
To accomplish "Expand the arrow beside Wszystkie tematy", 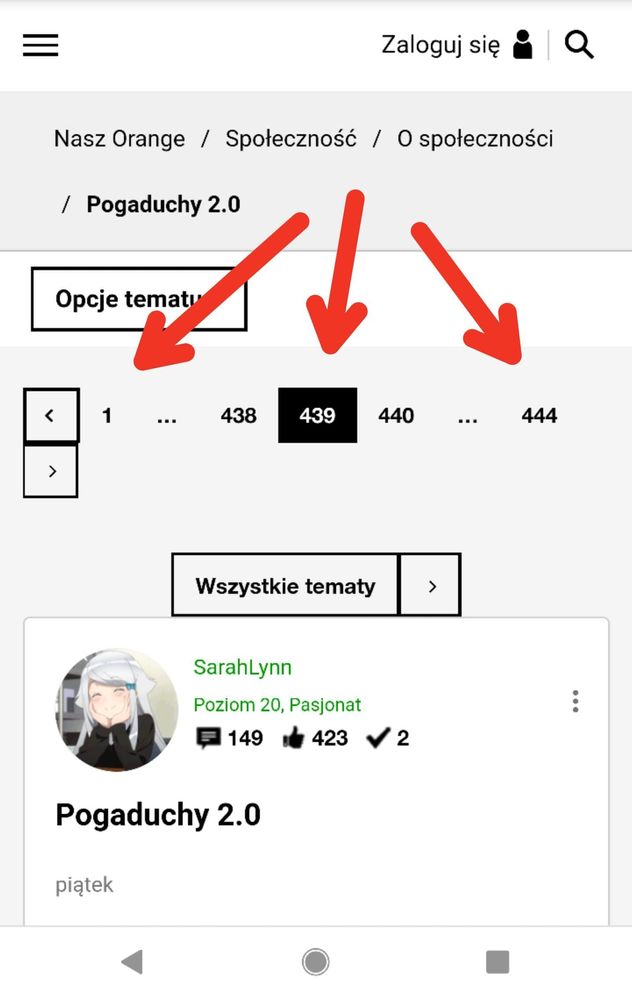I will coord(431,586).
